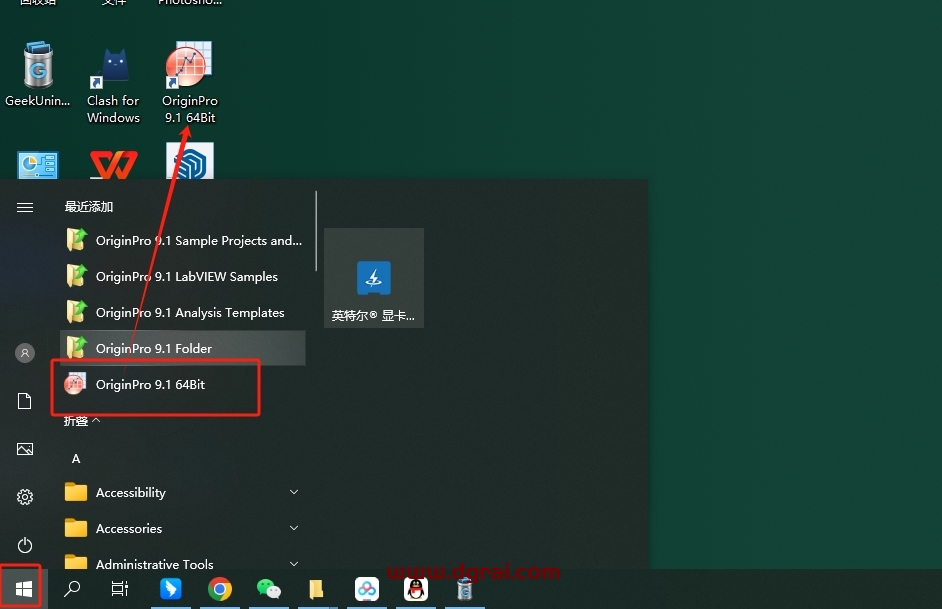The width and height of the screenshot is (942, 609).
Task: Open Settings gear in Start menu sidebar
Action: tap(25, 497)
